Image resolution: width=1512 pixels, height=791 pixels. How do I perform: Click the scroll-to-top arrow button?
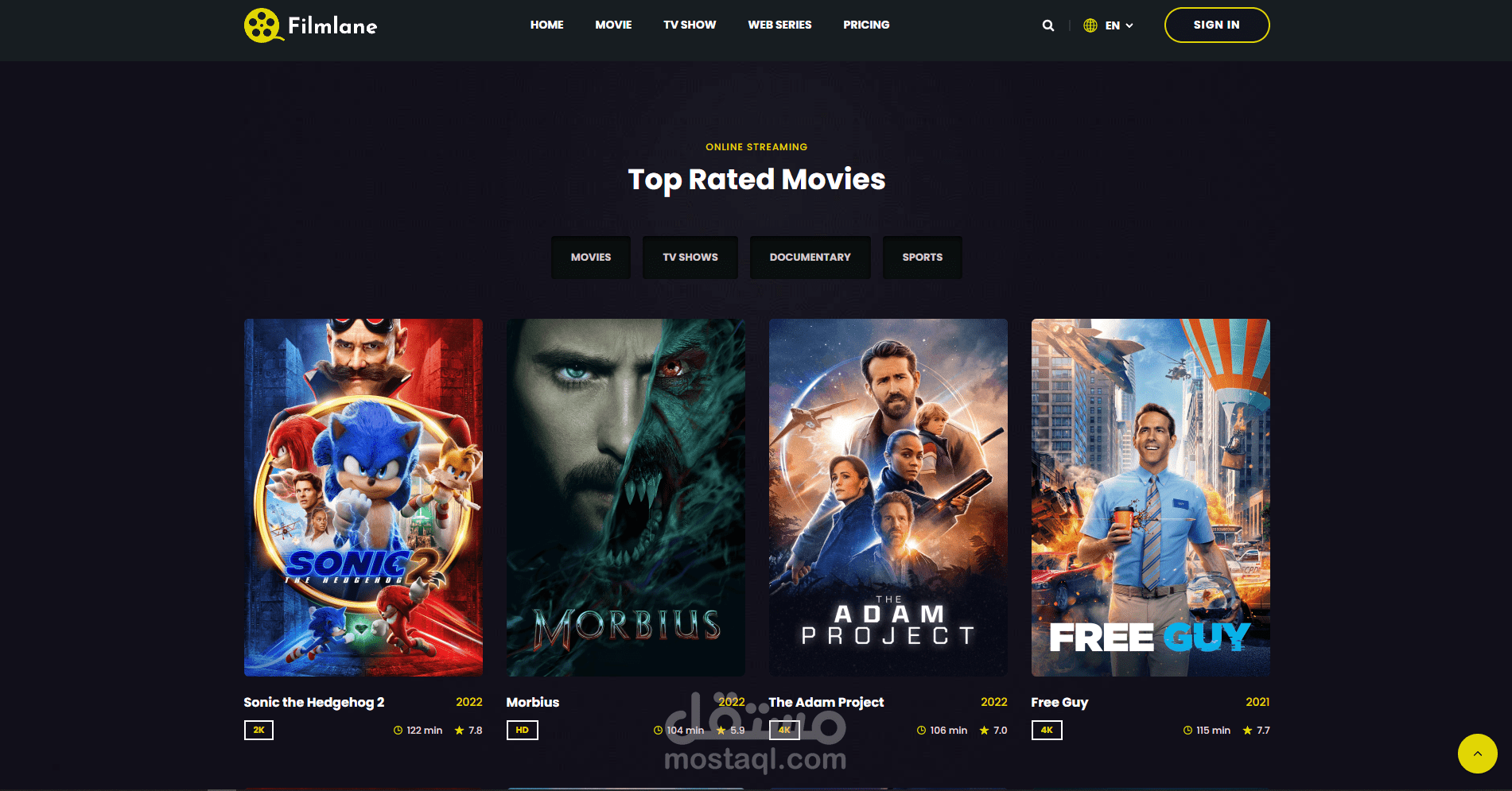tap(1478, 754)
